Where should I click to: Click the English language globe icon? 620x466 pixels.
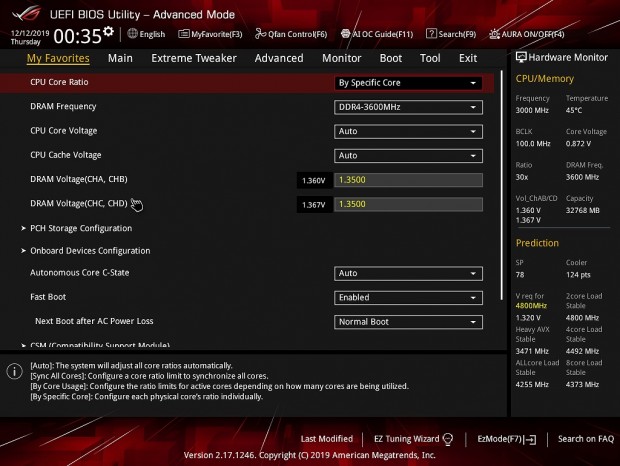click(132, 34)
